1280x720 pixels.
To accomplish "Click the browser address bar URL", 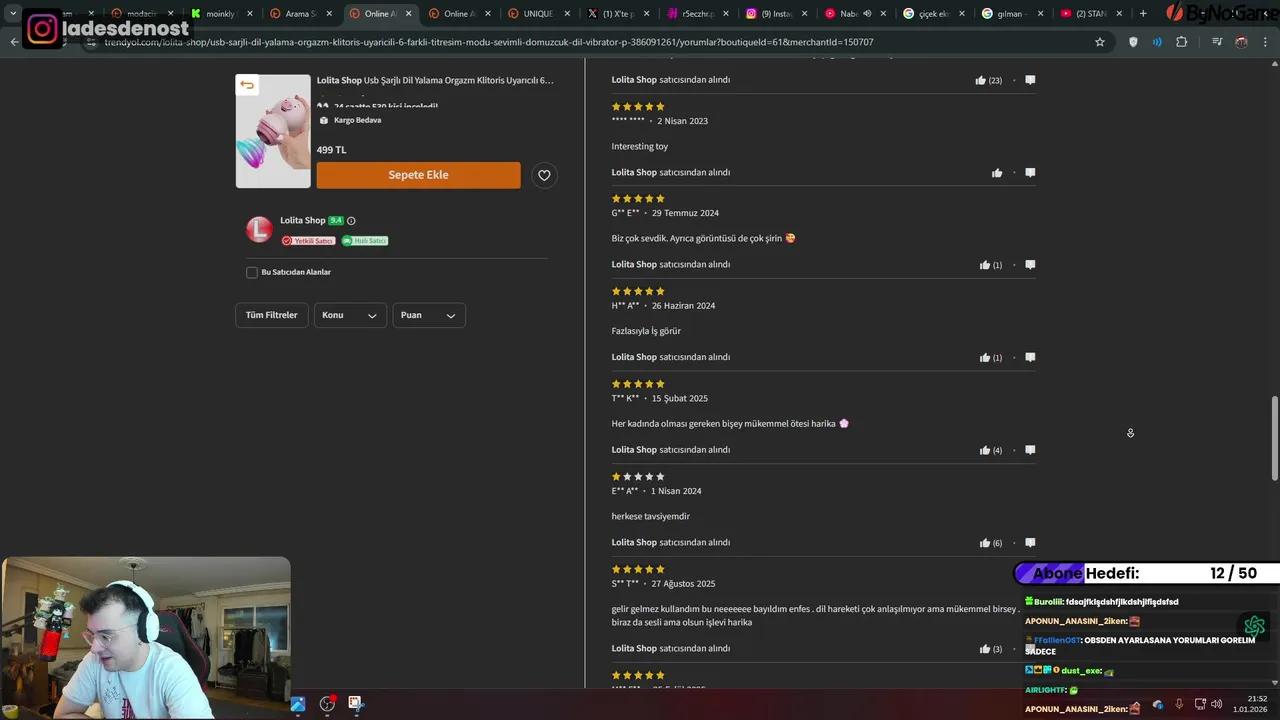I will click(489, 42).
